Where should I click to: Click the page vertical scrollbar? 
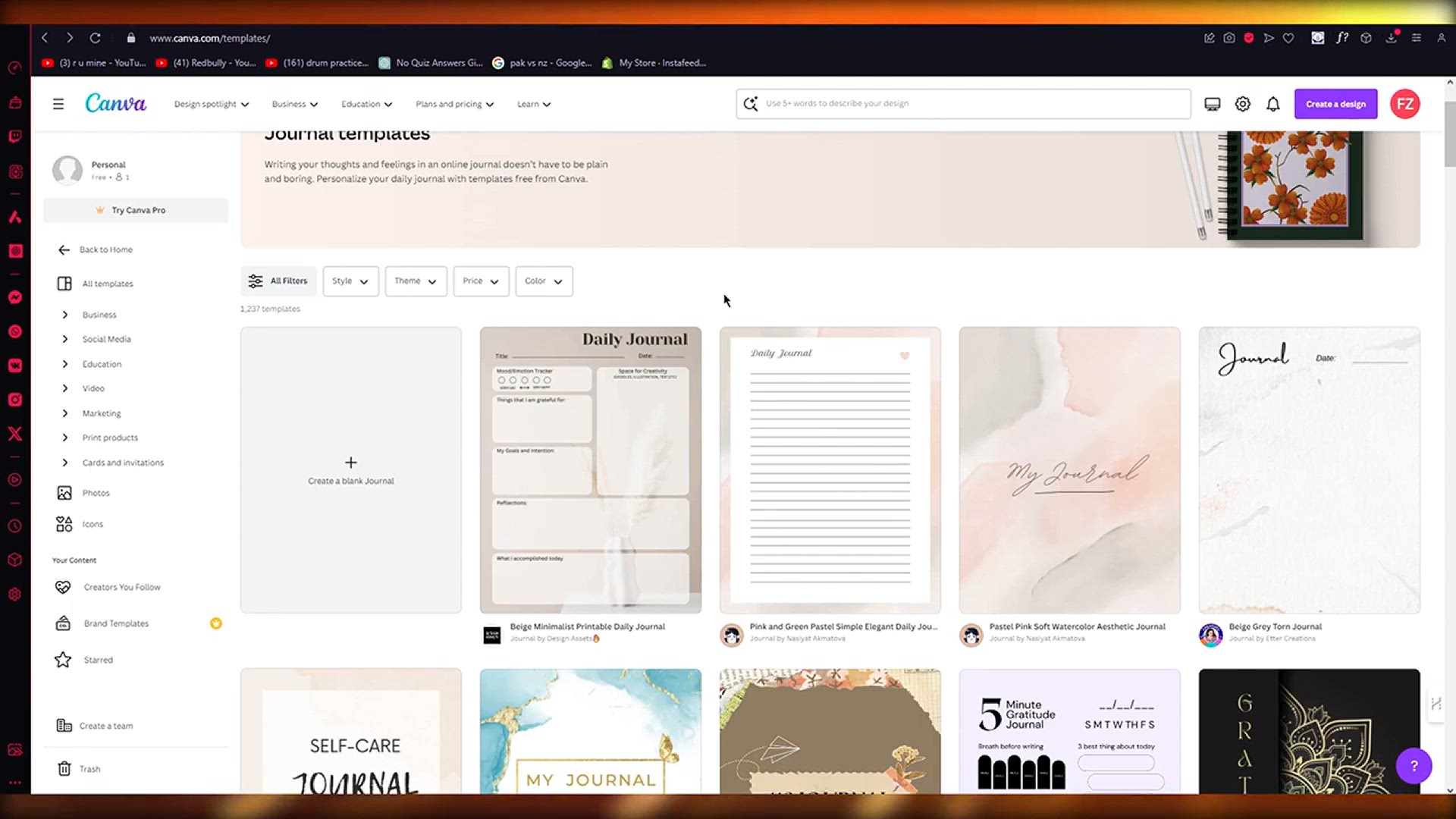tap(1449, 134)
